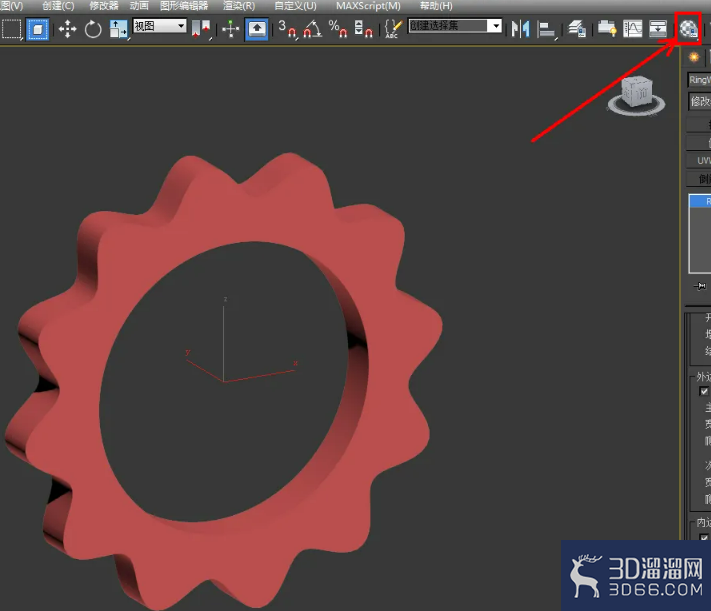Open the 动画 menu

(x=139, y=6)
